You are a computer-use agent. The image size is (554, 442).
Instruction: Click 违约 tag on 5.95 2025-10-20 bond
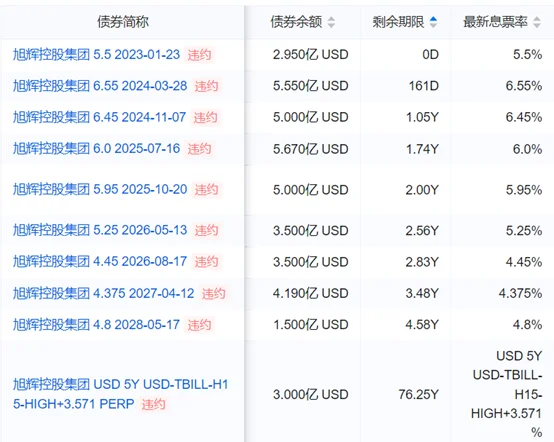206,190
